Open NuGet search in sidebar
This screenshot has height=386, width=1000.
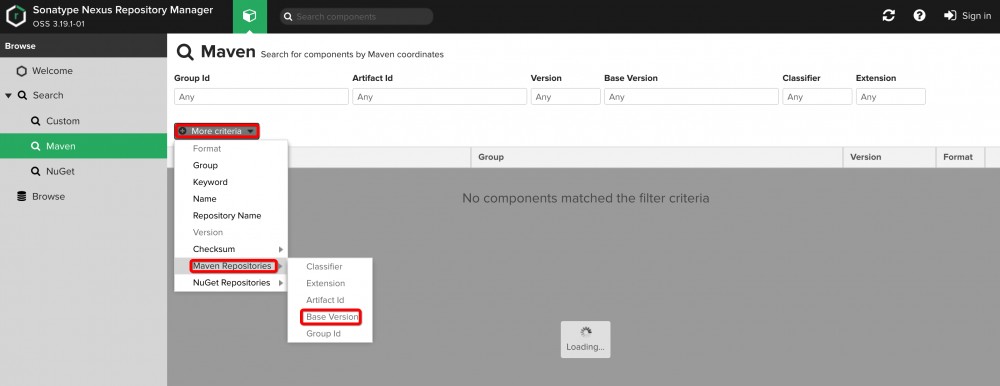click(60, 172)
